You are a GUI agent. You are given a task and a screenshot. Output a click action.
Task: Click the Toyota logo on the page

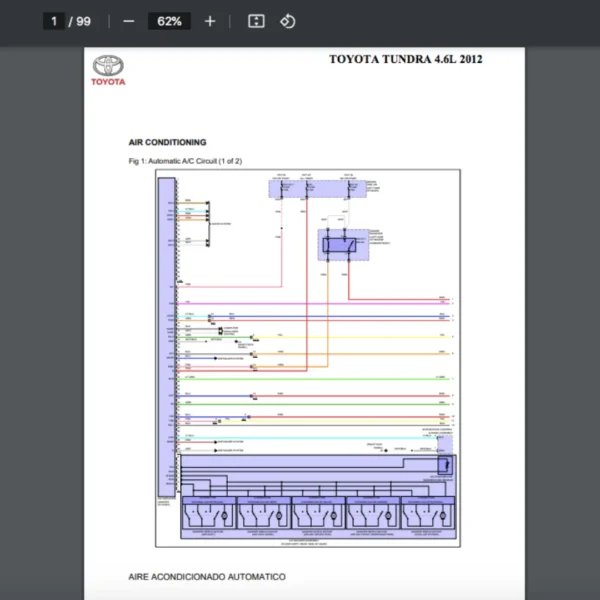[109, 70]
